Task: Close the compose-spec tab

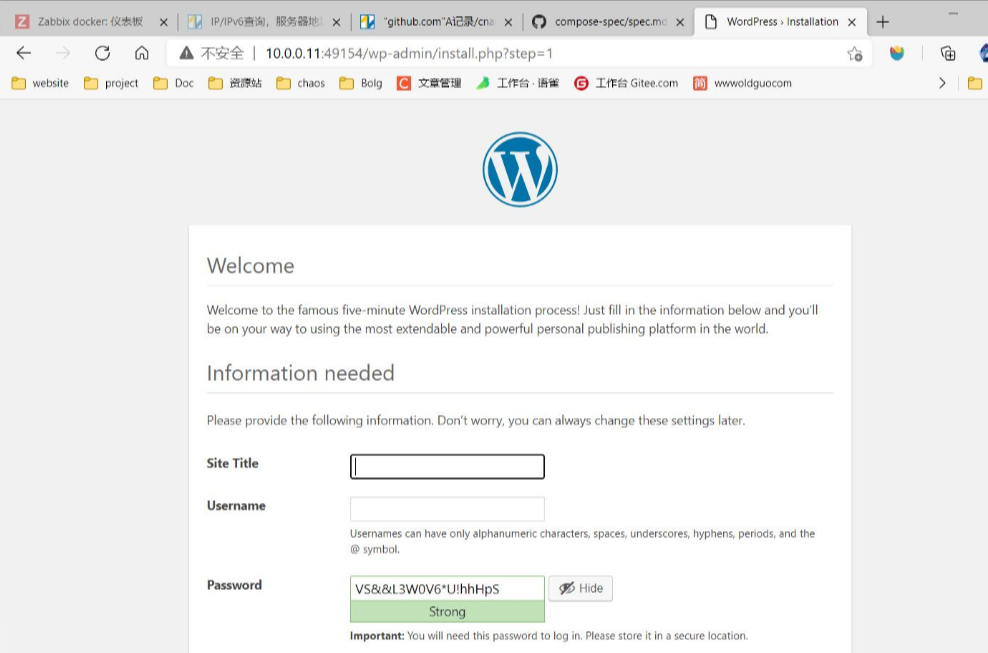Action: tap(680, 22)
